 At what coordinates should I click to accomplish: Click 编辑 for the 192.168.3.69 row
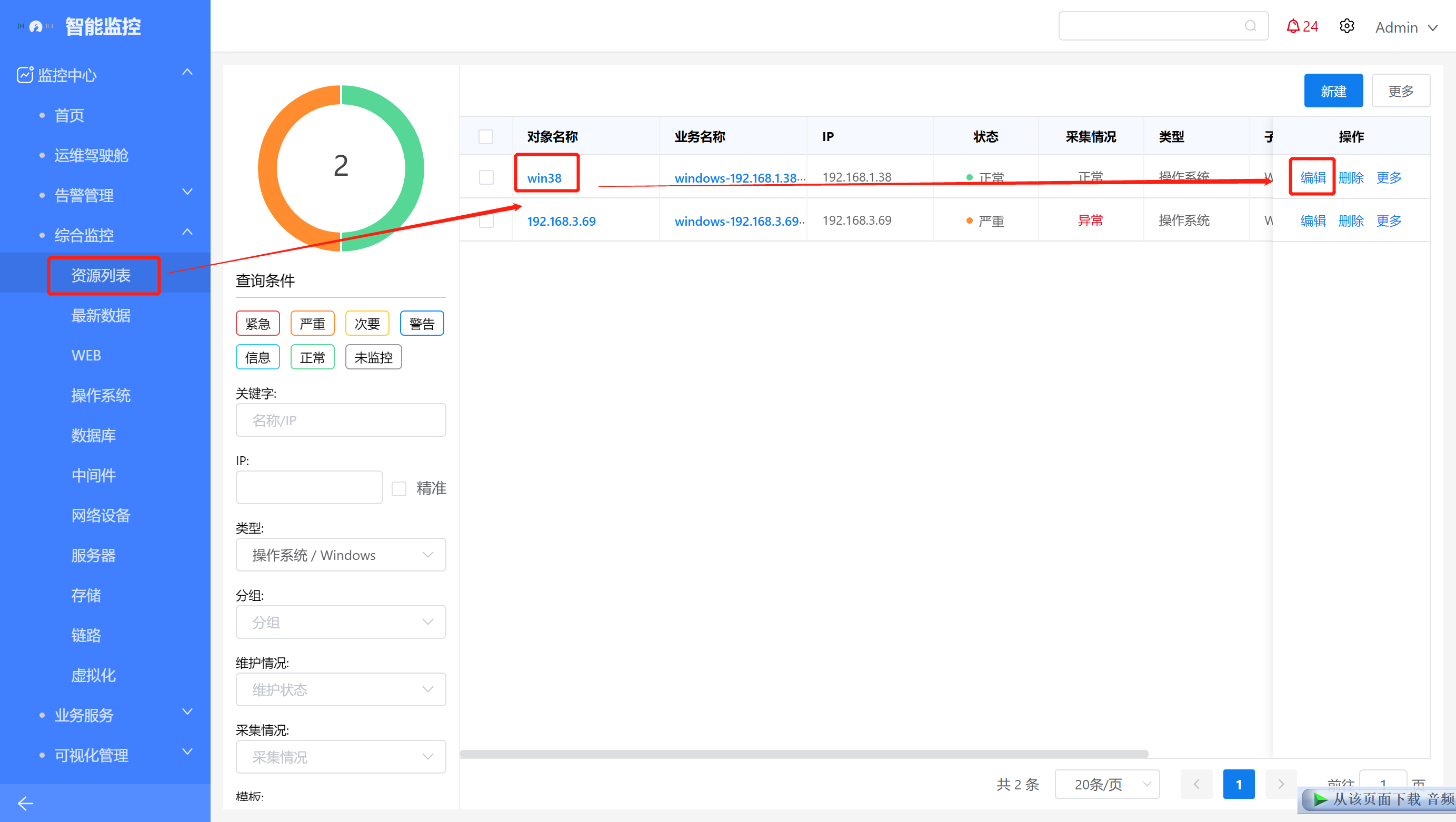pos(1313,220)
